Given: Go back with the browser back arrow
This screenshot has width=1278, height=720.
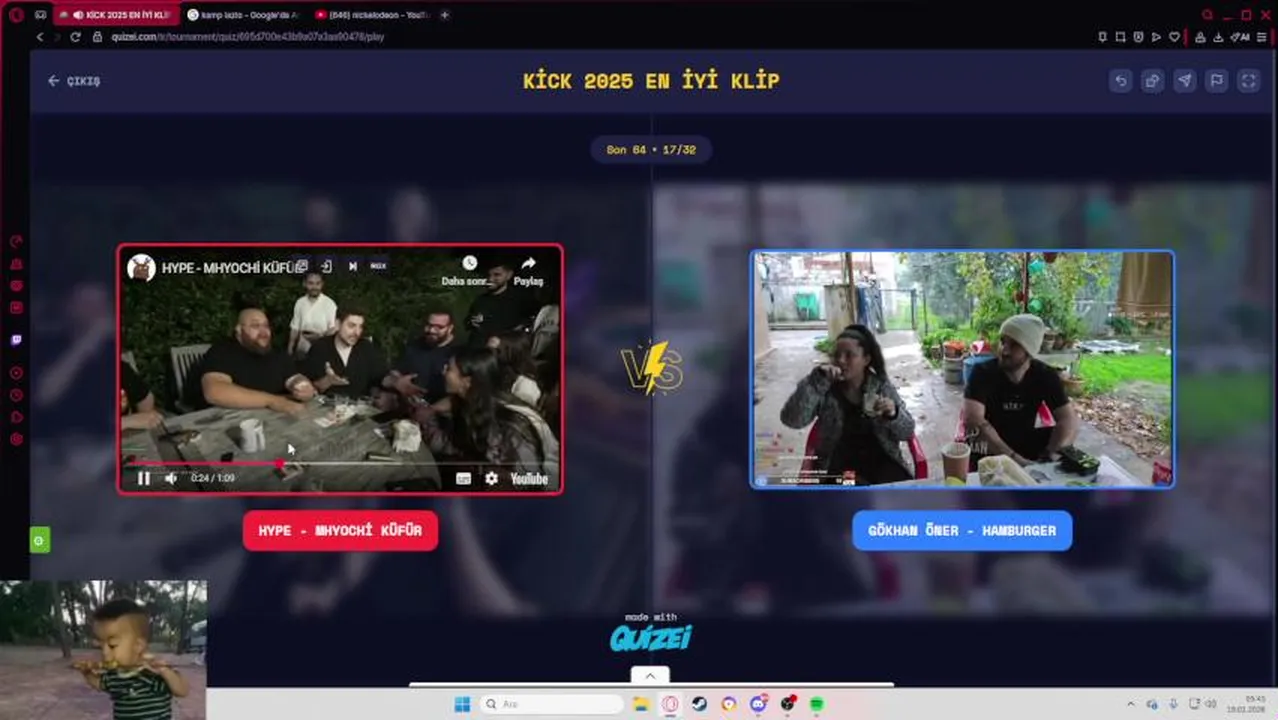Looking at the screenshot, I should coord(40,37).
